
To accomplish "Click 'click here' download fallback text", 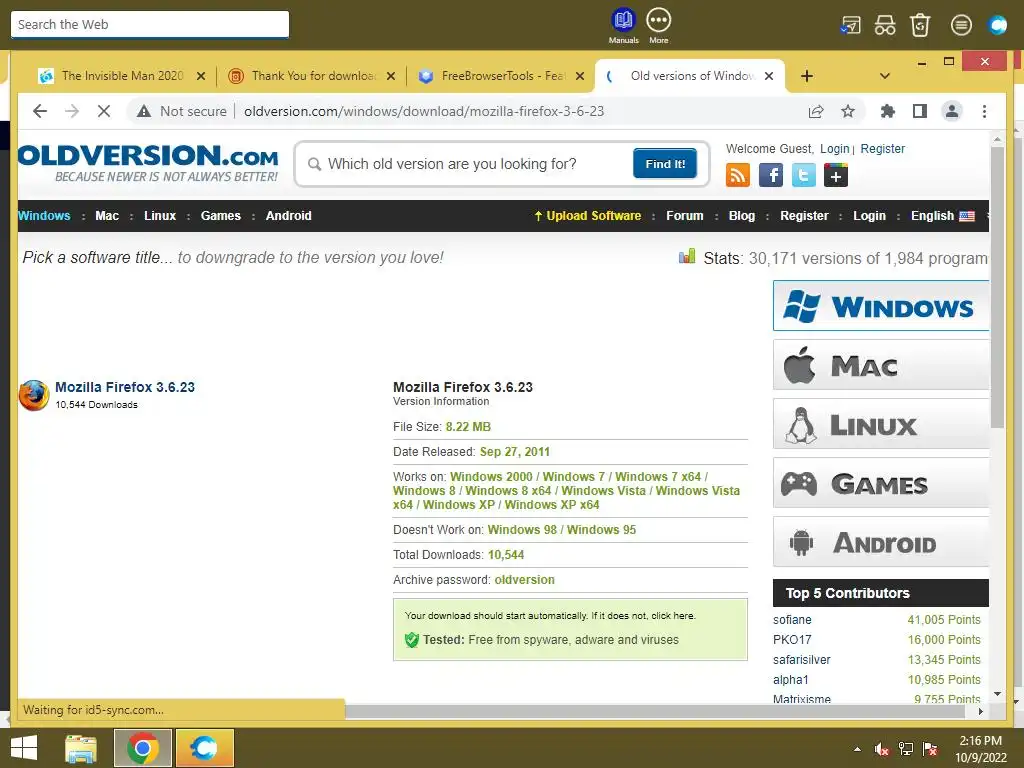I will click(x=672, y=616).
